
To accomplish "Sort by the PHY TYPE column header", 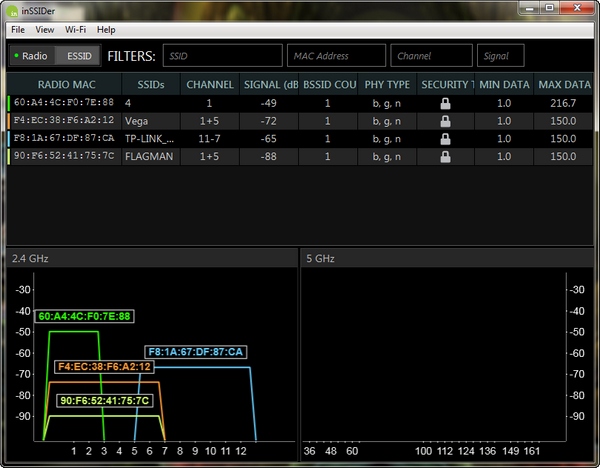I will [x=387, y=85].
